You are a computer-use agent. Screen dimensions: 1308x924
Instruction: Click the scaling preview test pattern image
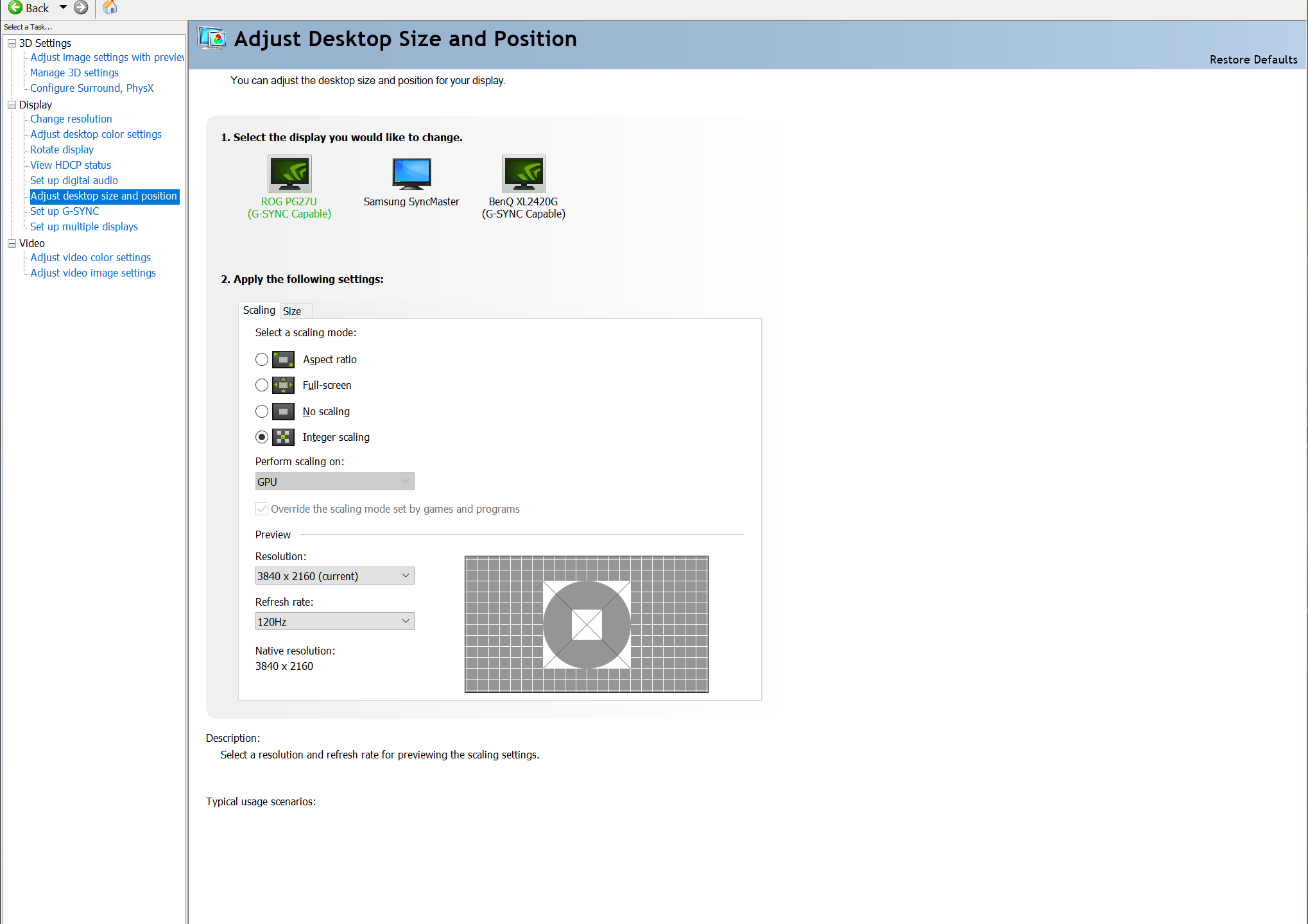coord(587,624)
